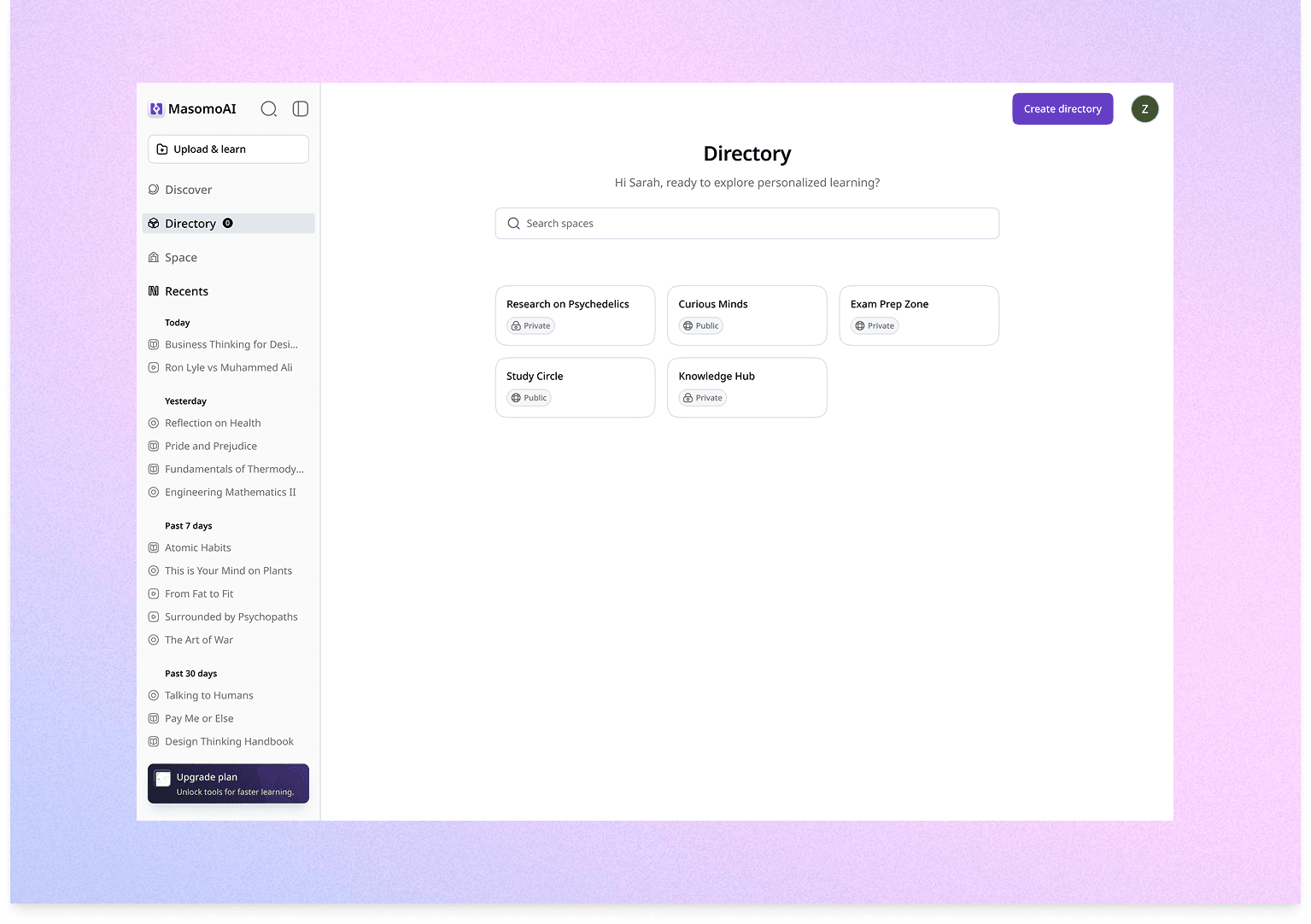Click Pay Me or Else book icon

point(154,719)
